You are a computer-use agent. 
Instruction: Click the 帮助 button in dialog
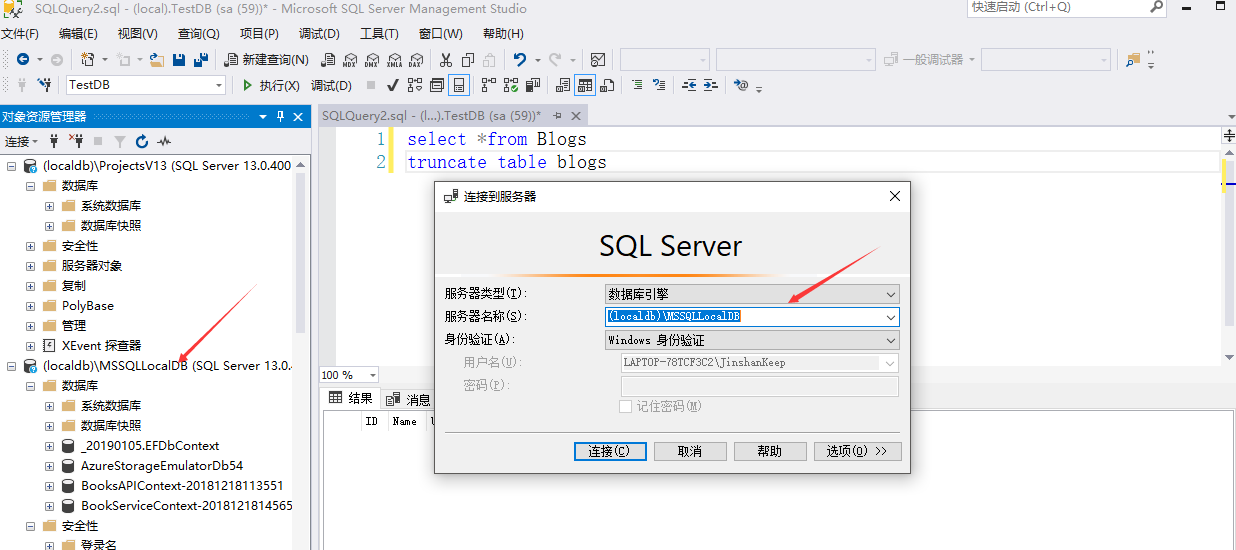[770, 451]
